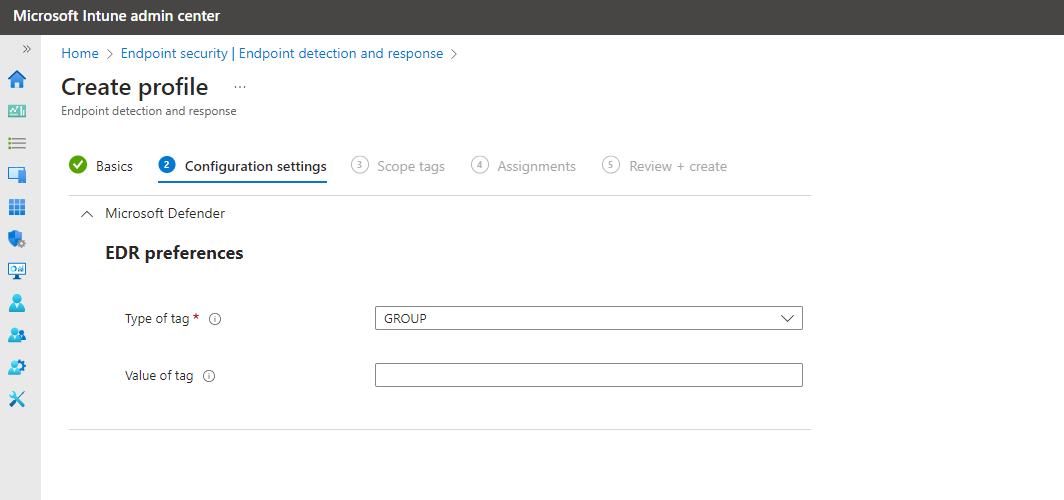Open the Type of tag dropdown
This screenshot has width=1064, height=500.
[588, 318]
